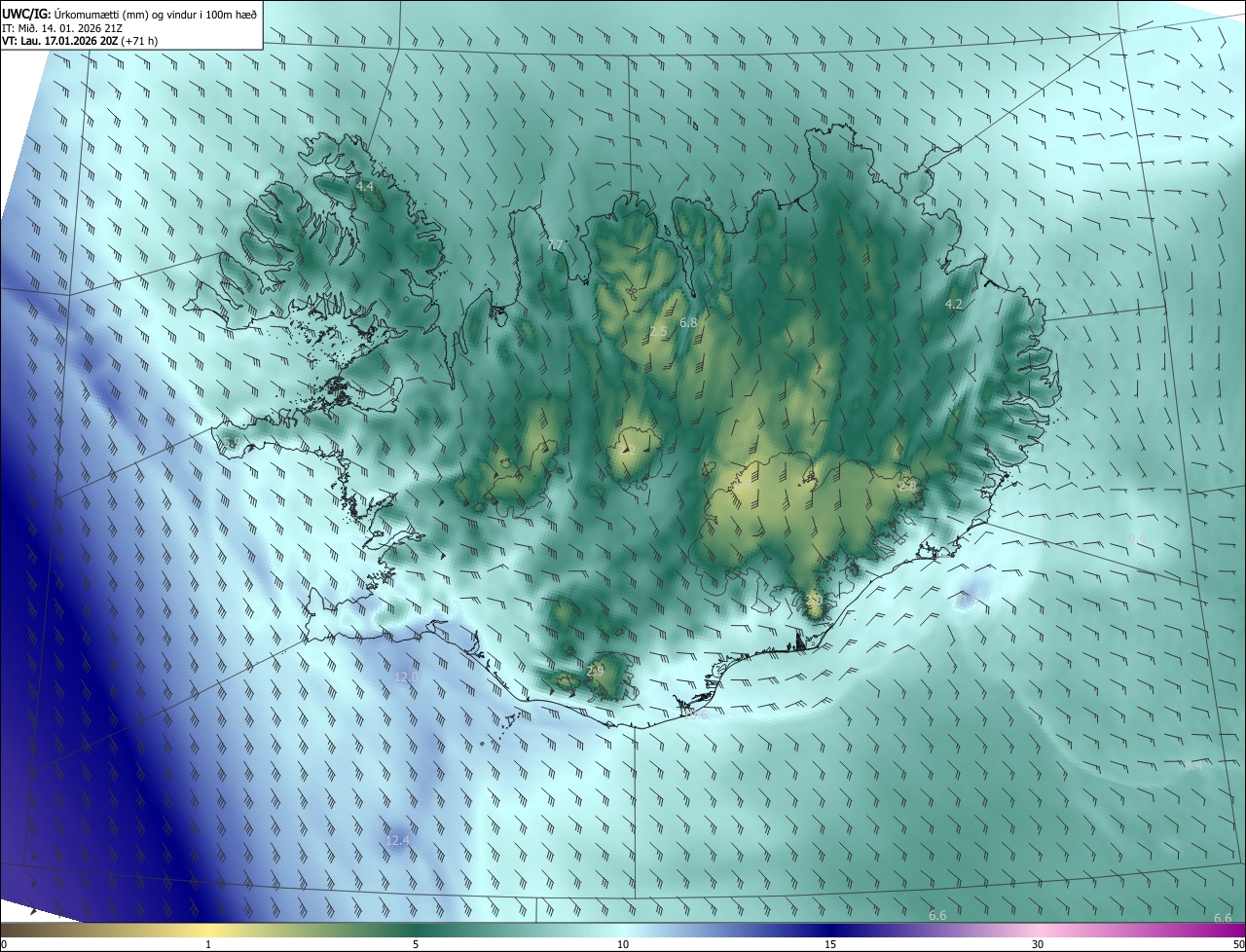Click the 4.2 value label in east Iceland
Image resolution: width=1246 pixels, height=952 pixels.
pos(954,305)
